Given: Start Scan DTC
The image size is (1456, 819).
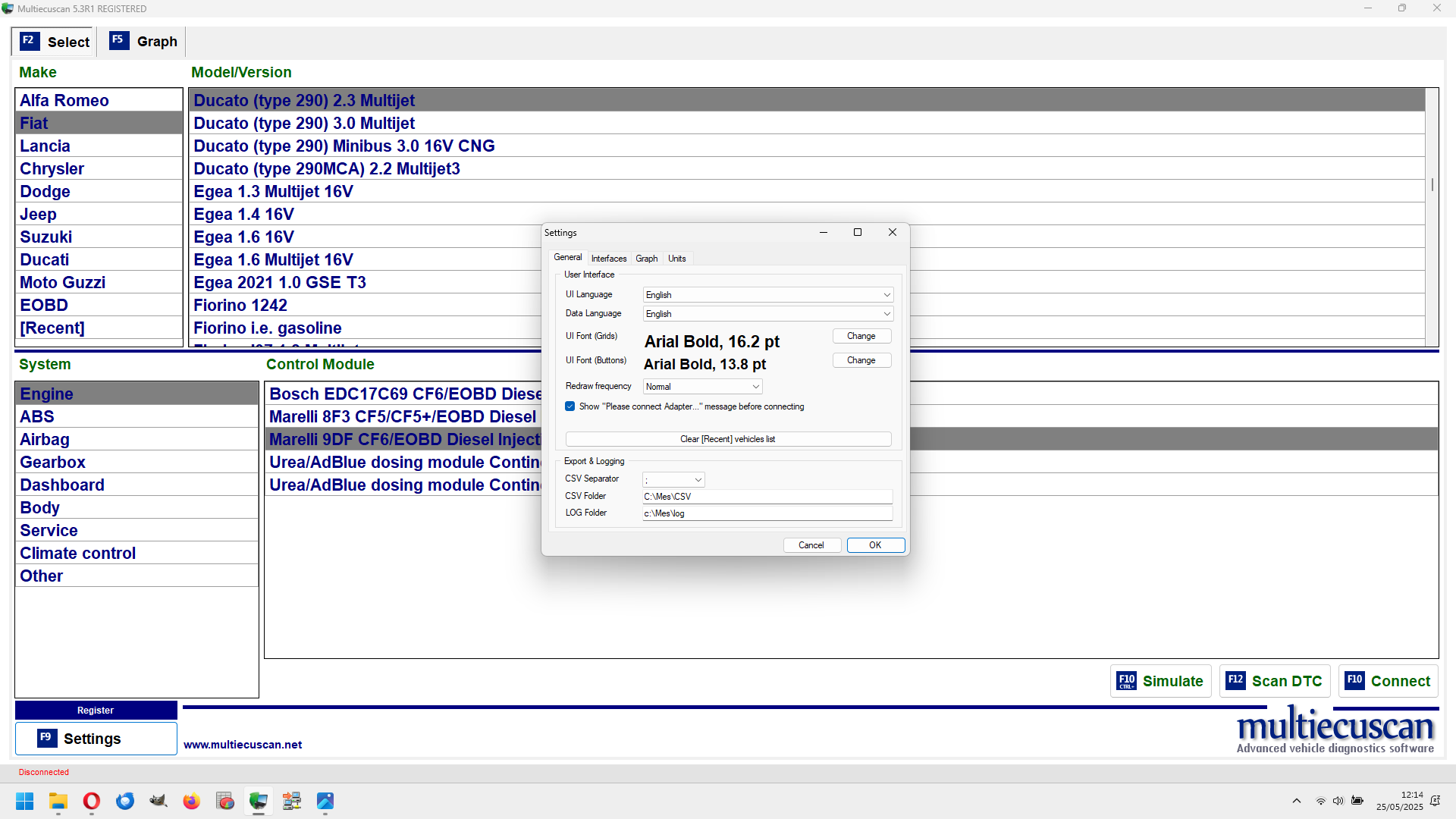Looking at the screenshot, I should 1275,681.
